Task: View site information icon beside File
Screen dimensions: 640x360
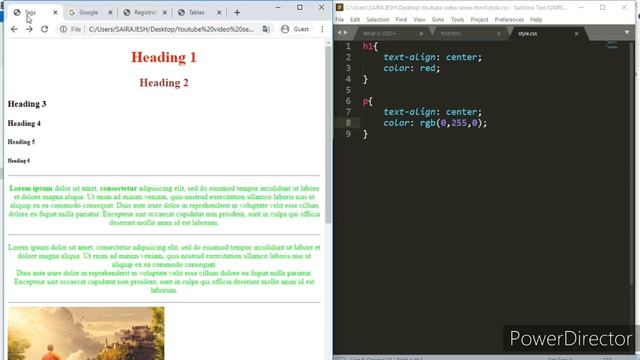Action: point(63,29)
